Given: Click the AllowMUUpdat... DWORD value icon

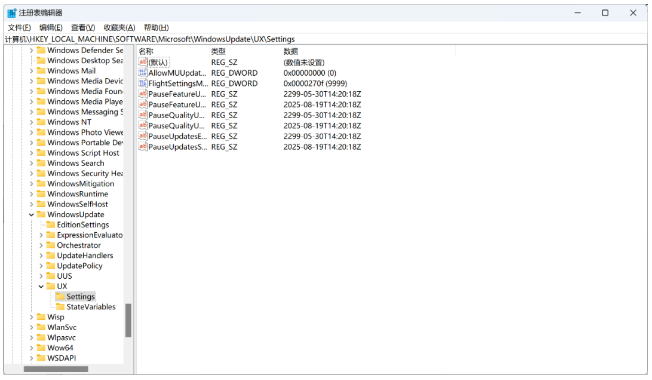Looking at the screenshot, I should tap(143, 73).
